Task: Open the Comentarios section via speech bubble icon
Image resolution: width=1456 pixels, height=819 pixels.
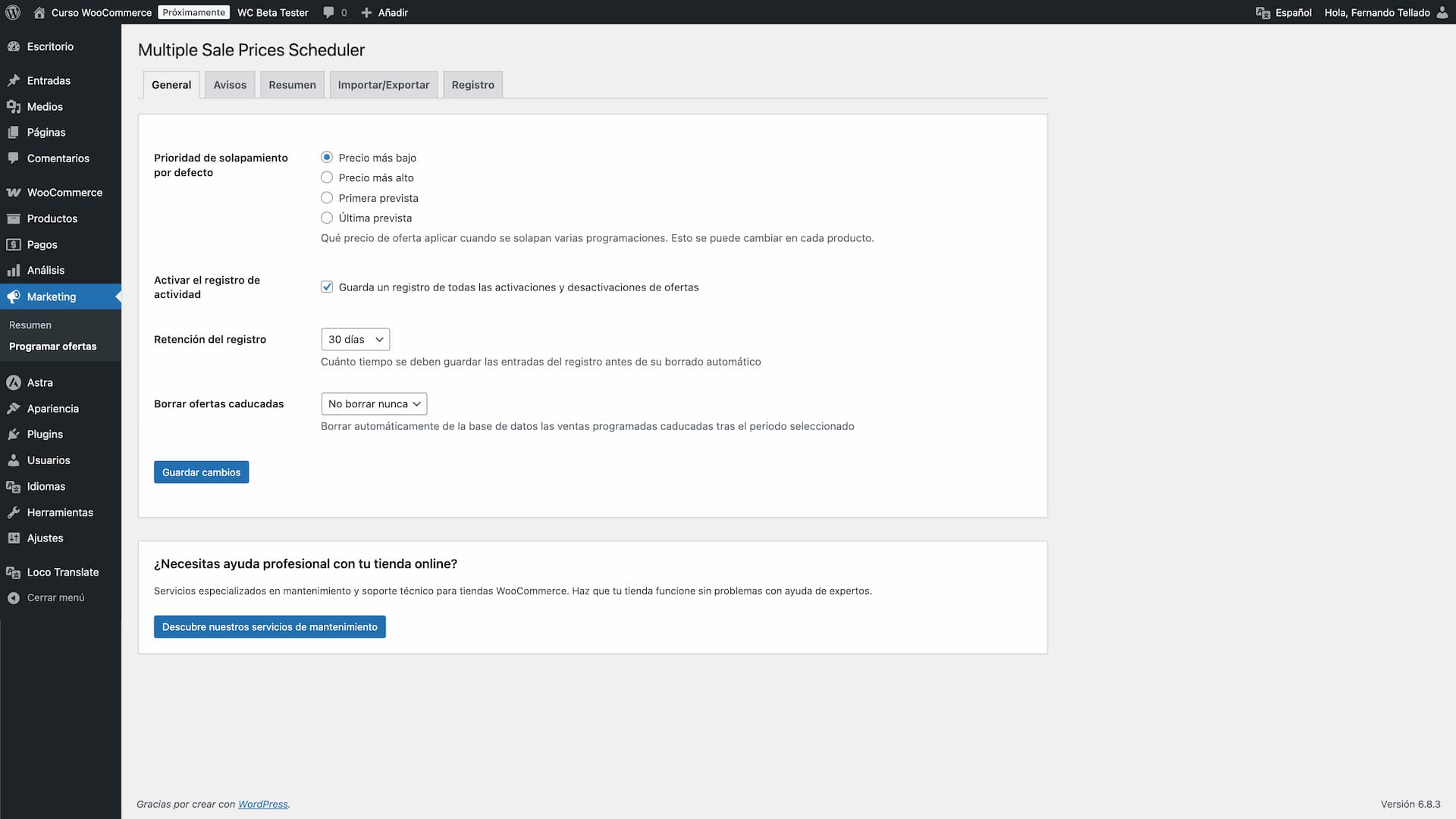Action: pos(13,158)
